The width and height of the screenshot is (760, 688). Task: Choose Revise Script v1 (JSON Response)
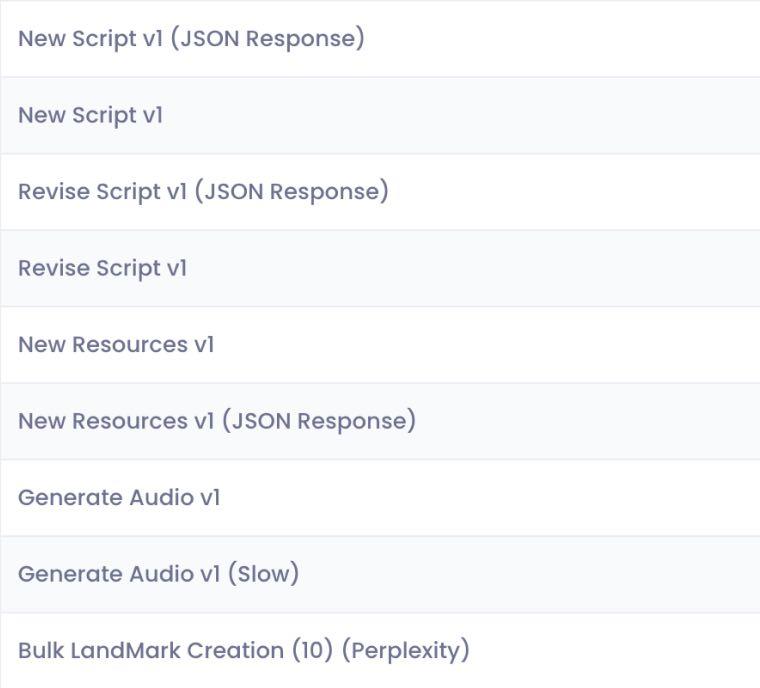tap(203, 191)
